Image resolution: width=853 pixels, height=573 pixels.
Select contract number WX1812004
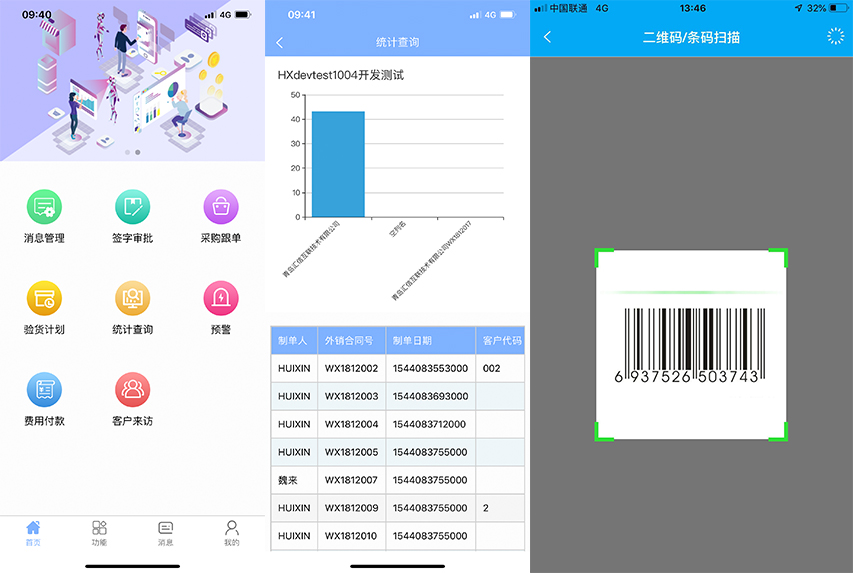click(x=351, y=424)
